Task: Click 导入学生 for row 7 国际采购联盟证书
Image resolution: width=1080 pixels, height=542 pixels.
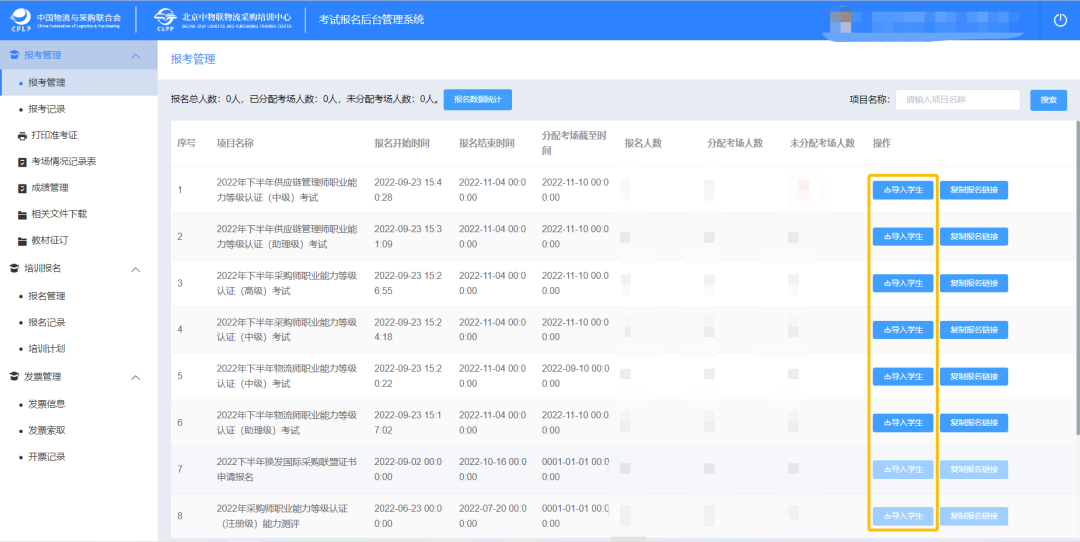Action: (x=903, y=470)
